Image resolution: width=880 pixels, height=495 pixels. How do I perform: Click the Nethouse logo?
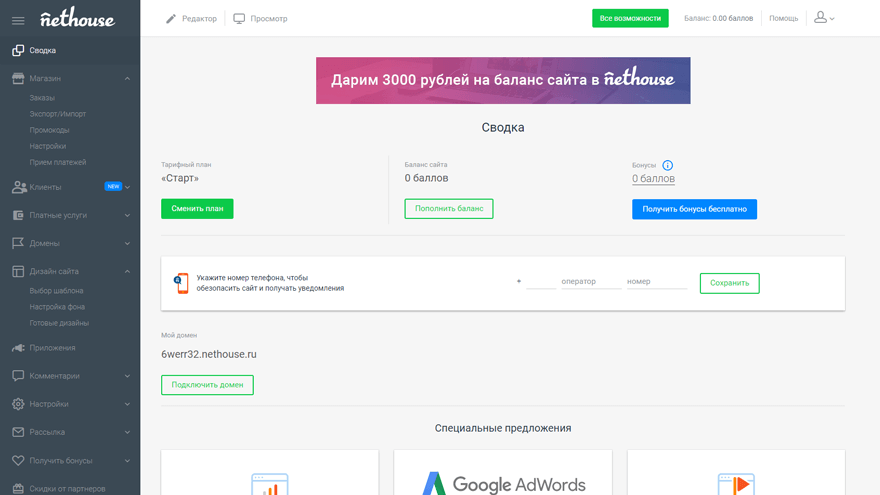77,19
